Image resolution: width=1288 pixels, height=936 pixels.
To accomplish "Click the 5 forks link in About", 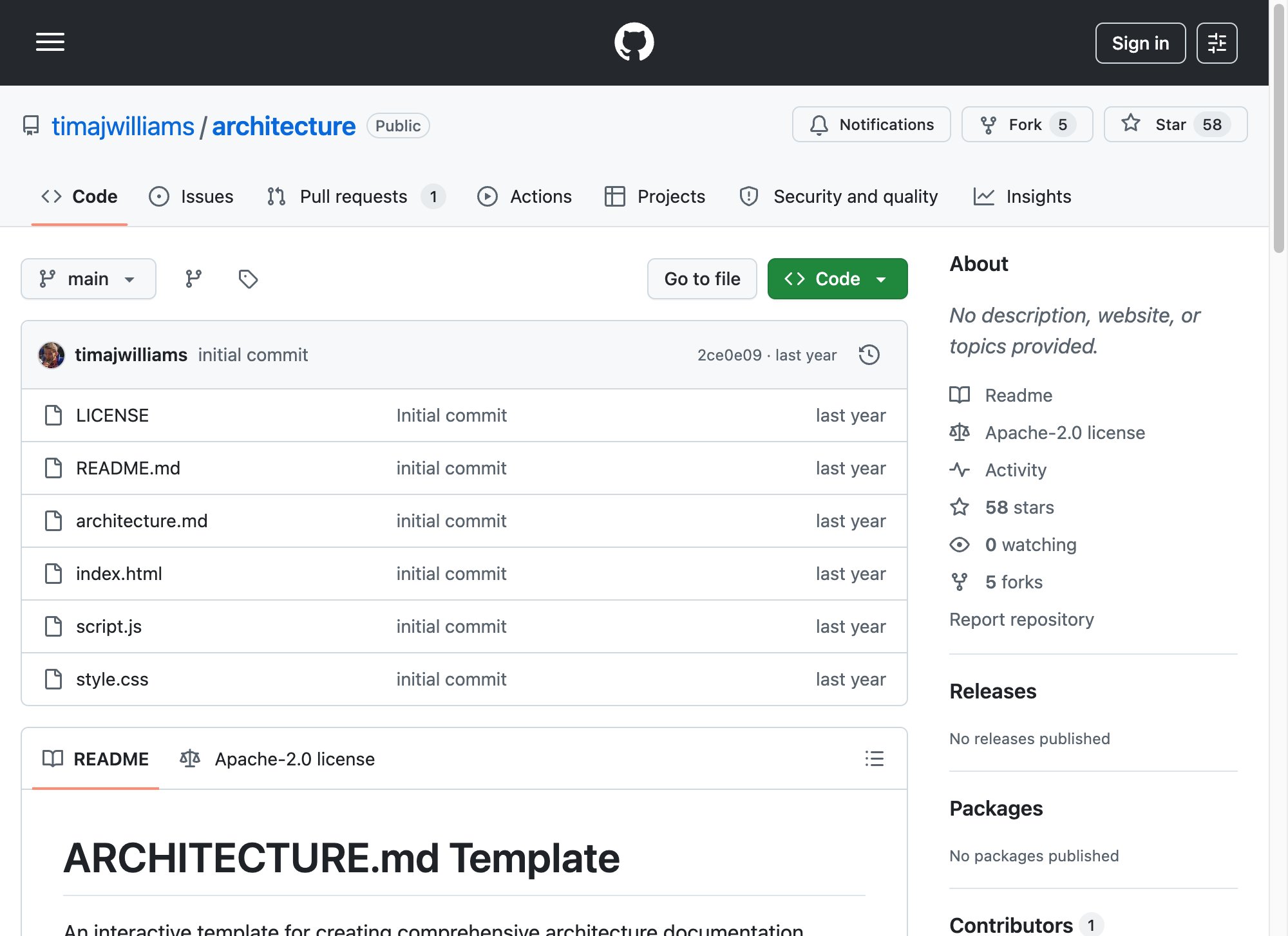I will (x=1014, y=582).
